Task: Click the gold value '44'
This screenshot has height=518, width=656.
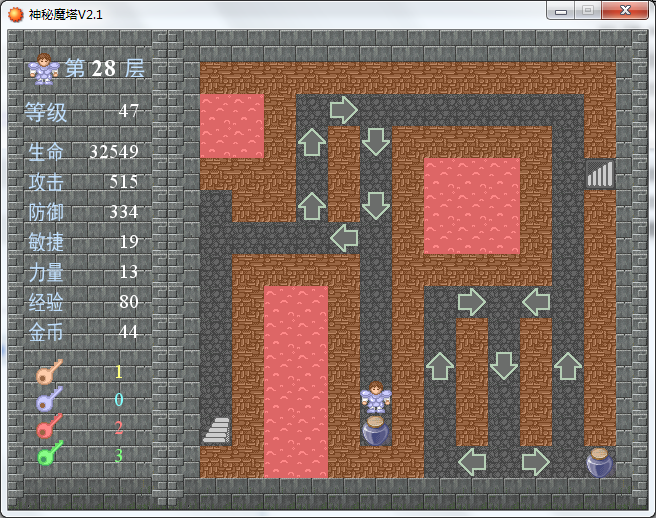Action: (128, 332)
